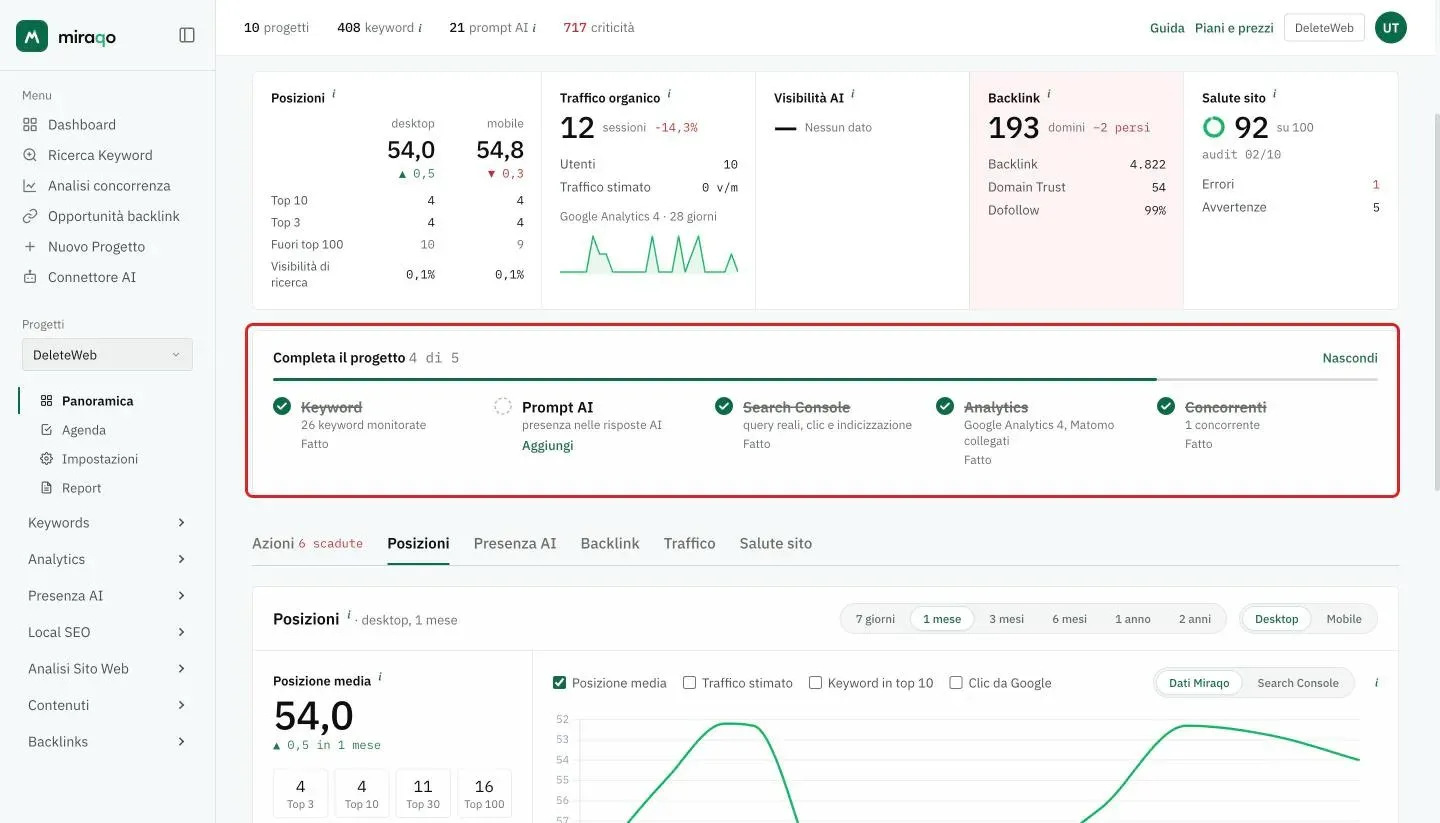Expand the Analytics sidebar section
The image size is (1440, 823).
click(x=107, y=559)
